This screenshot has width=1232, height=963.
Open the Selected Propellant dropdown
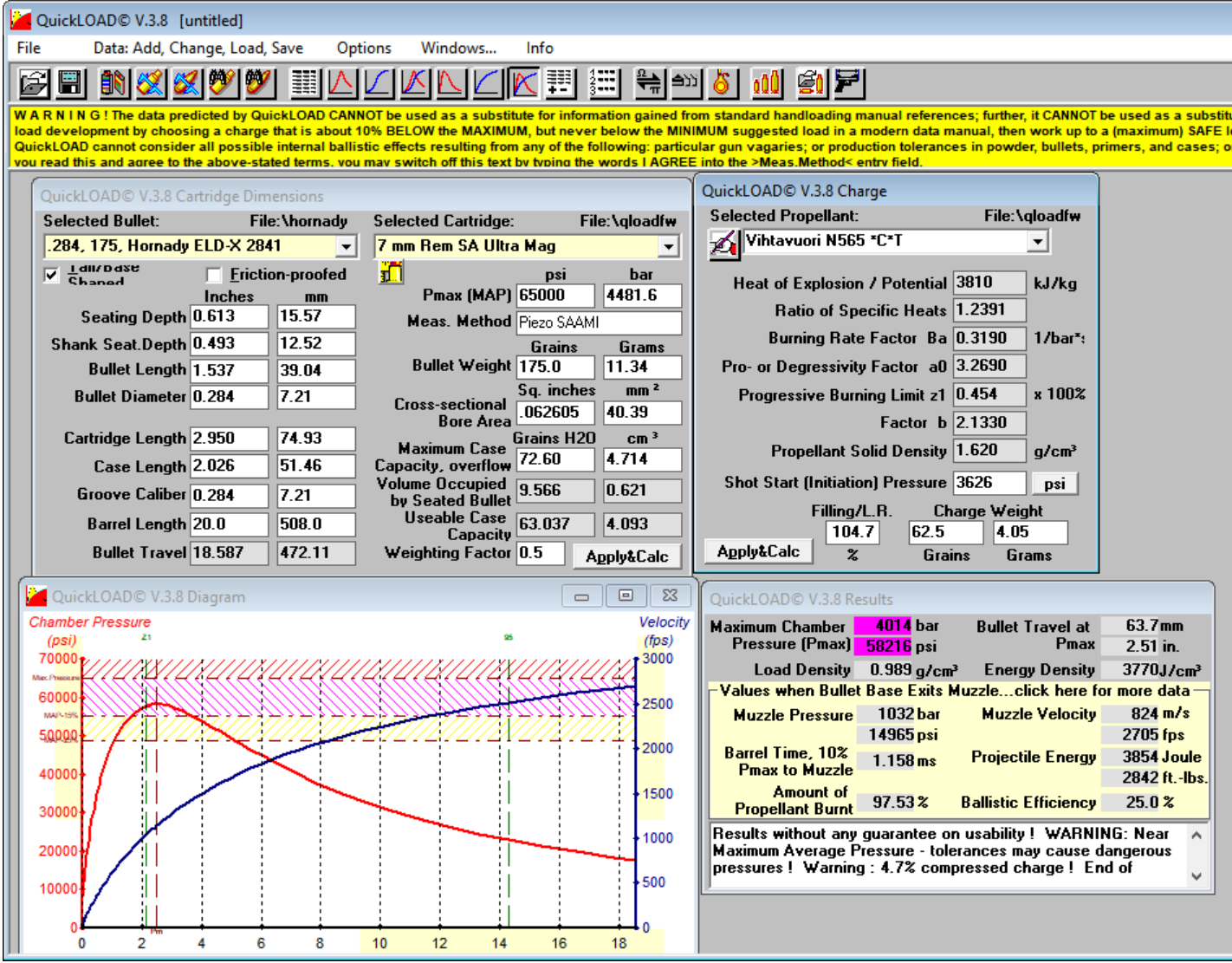click(1037, 242)
